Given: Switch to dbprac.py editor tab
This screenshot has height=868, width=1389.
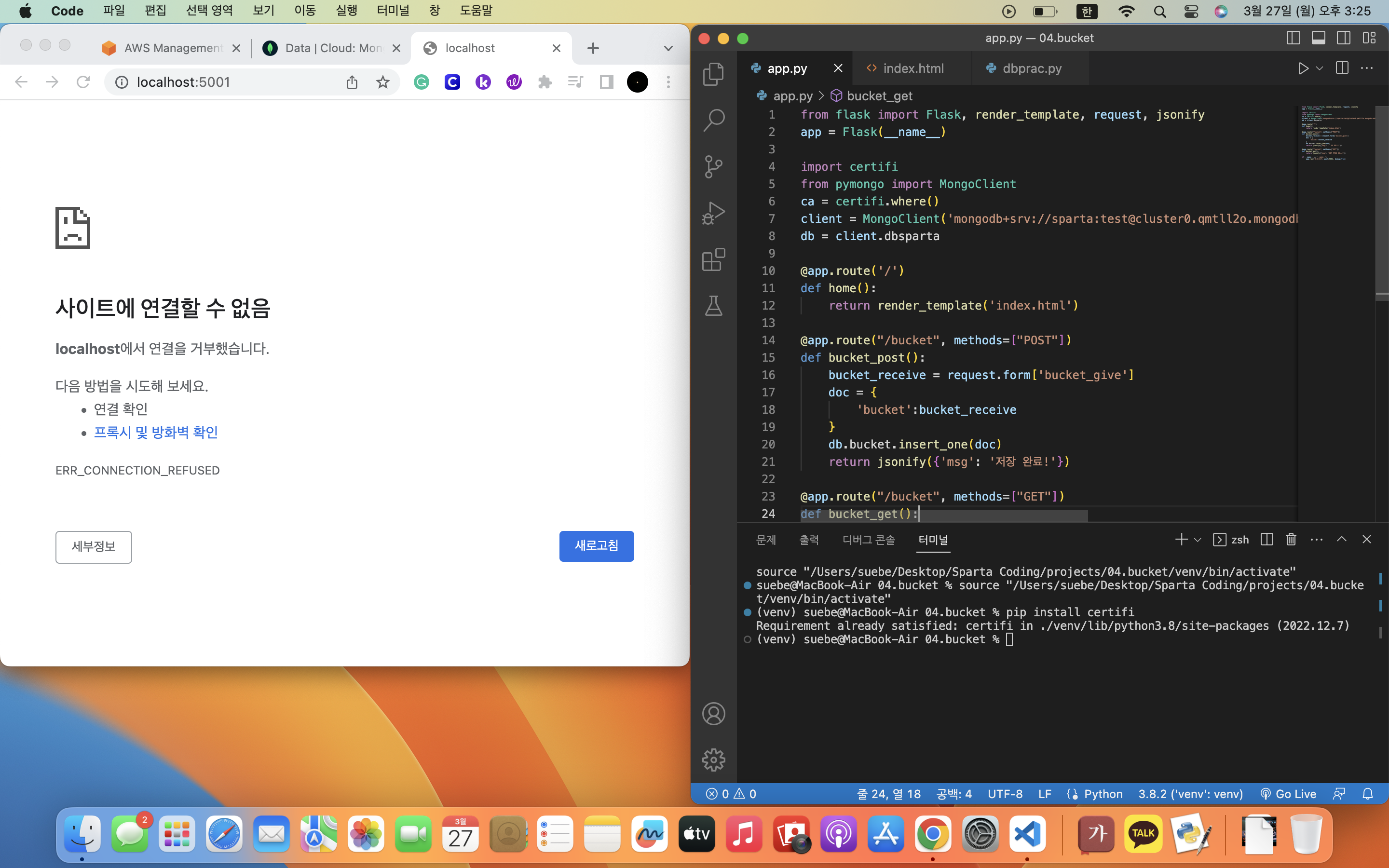Looking at the screenshot, I should coord(1031,68).
